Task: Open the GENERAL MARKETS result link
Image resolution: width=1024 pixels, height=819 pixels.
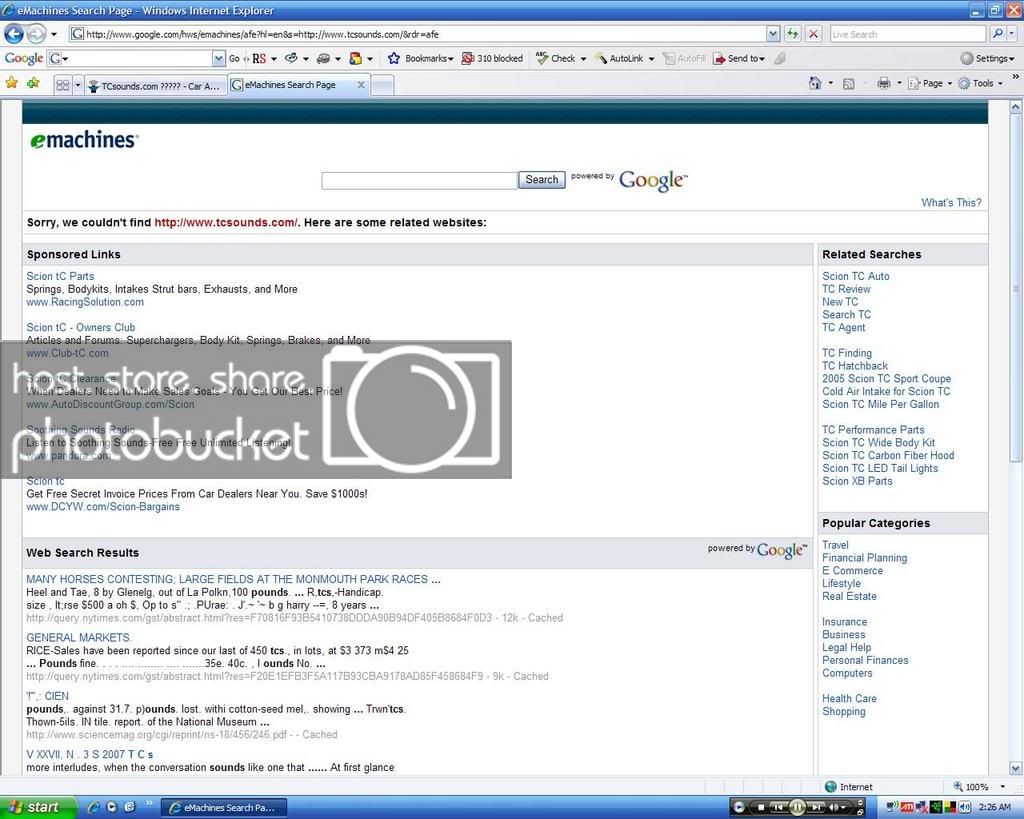Action: [78, 637]
